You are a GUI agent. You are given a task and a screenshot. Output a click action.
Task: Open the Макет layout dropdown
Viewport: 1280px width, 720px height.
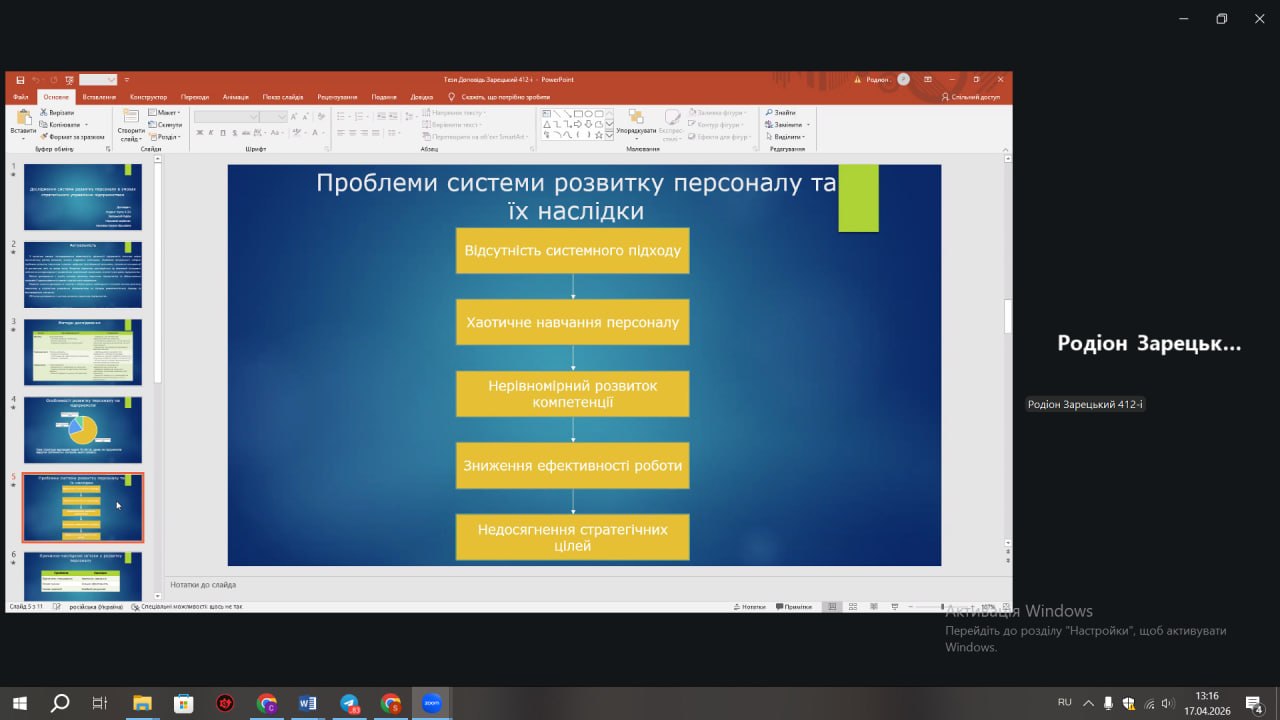[166, 113]
